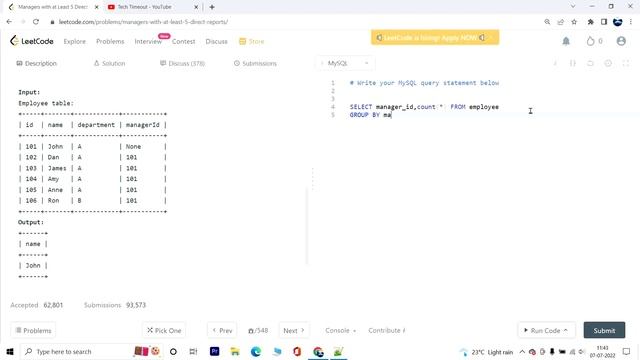The width and height of the screenshot is (640, 360).
Task: Submit the SQL solution
Action: pos(604,330)
